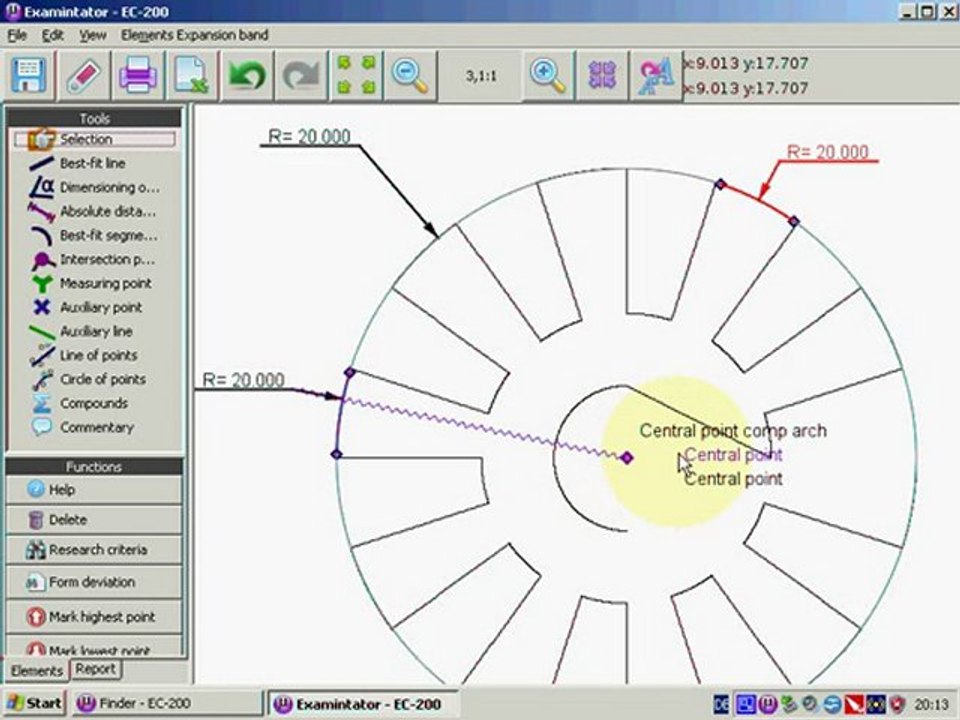Click the four green arrows fit icon
Image resolution: width=960 pixels, height=720 pixels.
pos(356,76)
